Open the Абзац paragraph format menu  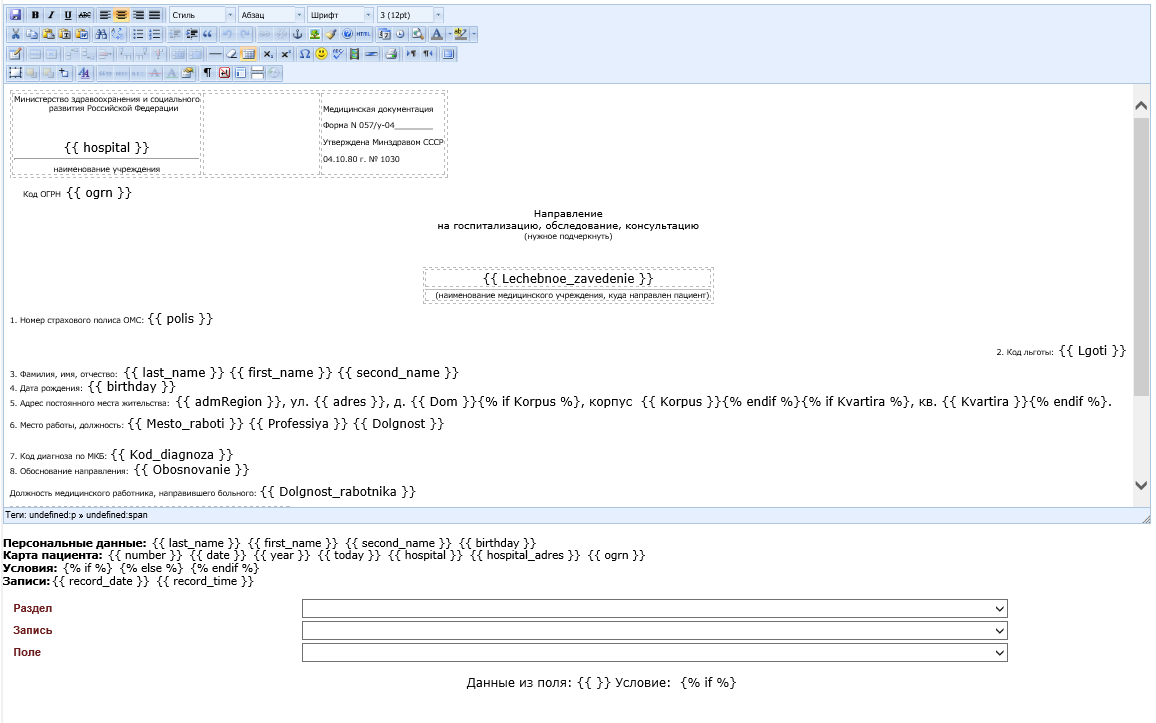(271, 15)
